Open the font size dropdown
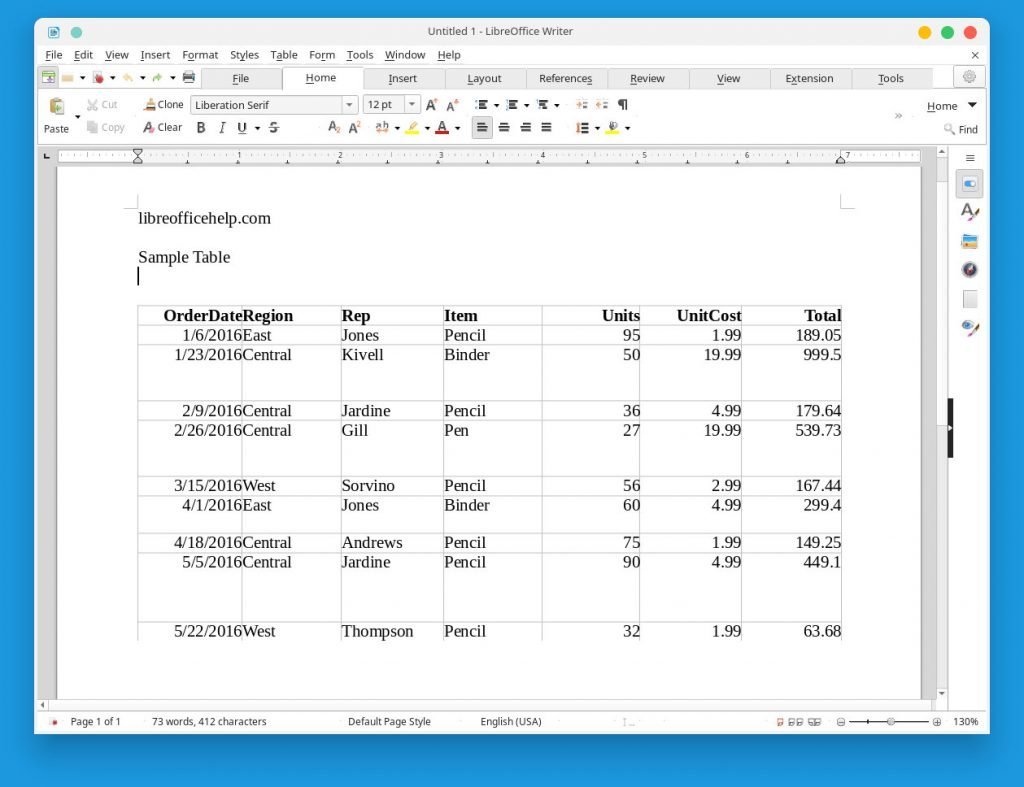This screenshot has height=787, width=1024. click(x=412, y=104)
